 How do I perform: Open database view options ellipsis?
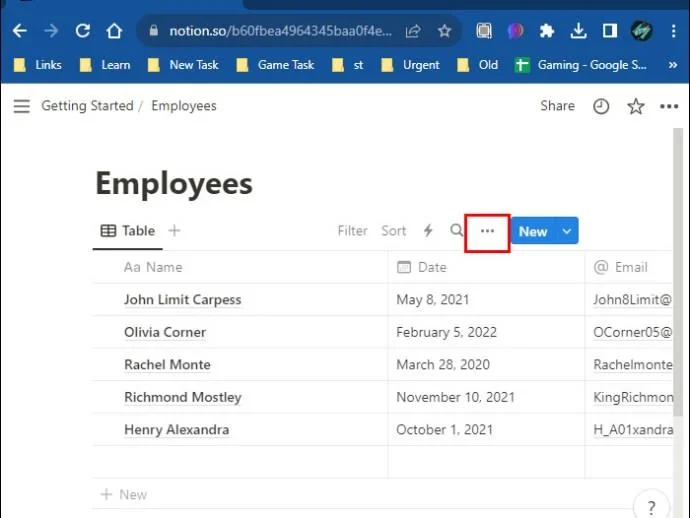coord(487,231)
